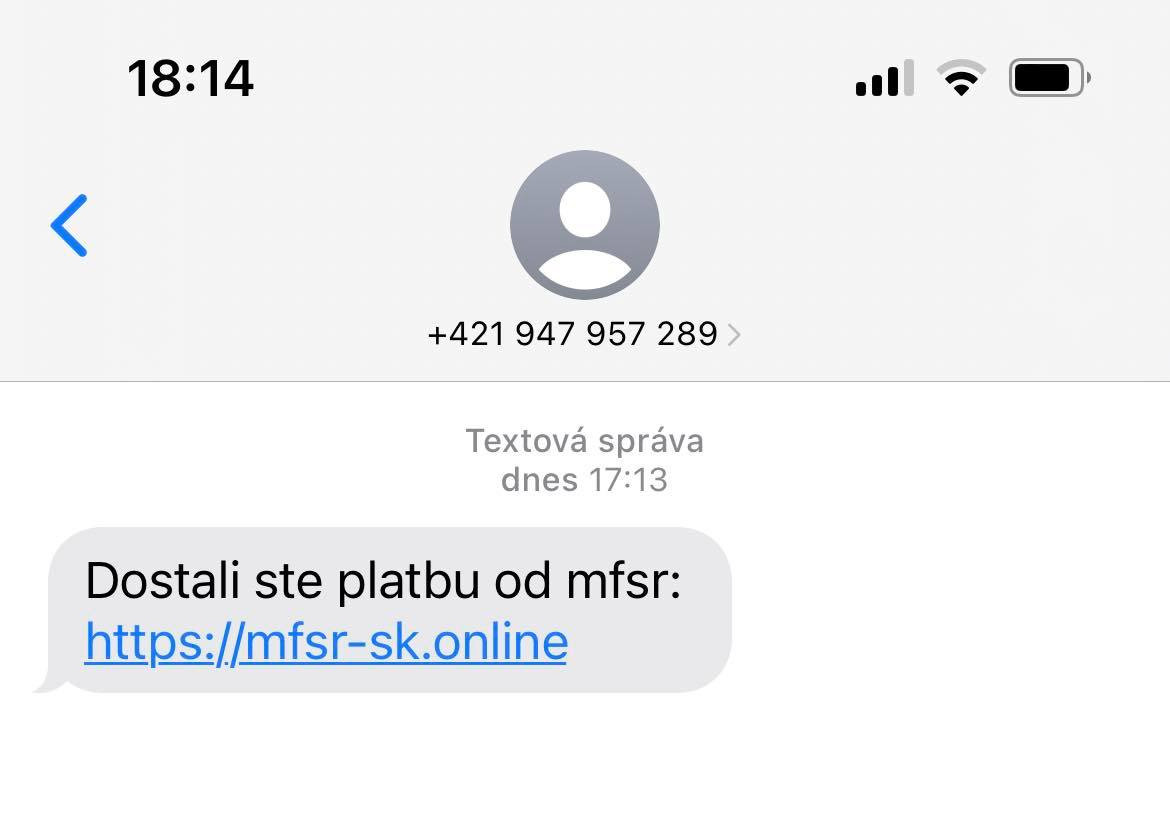Expand contact info with chevron beside number
This screenshot has height=838, width=1170.
click(734, 334)
